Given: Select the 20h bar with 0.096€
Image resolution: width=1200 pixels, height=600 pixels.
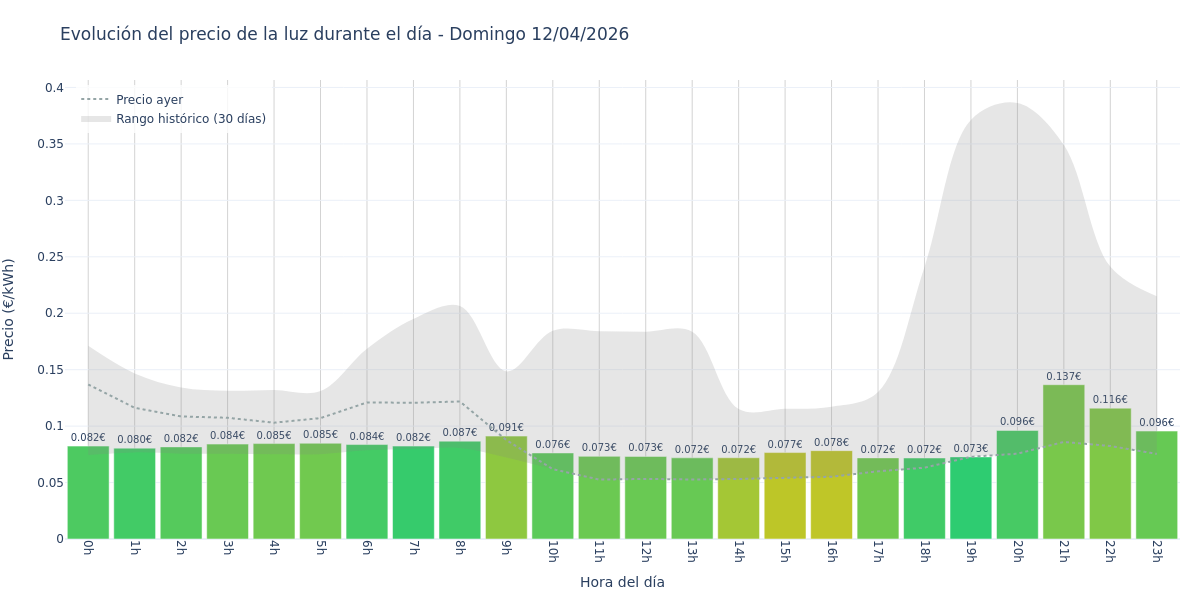Looking at the screenshot, I should point(1017,485).
